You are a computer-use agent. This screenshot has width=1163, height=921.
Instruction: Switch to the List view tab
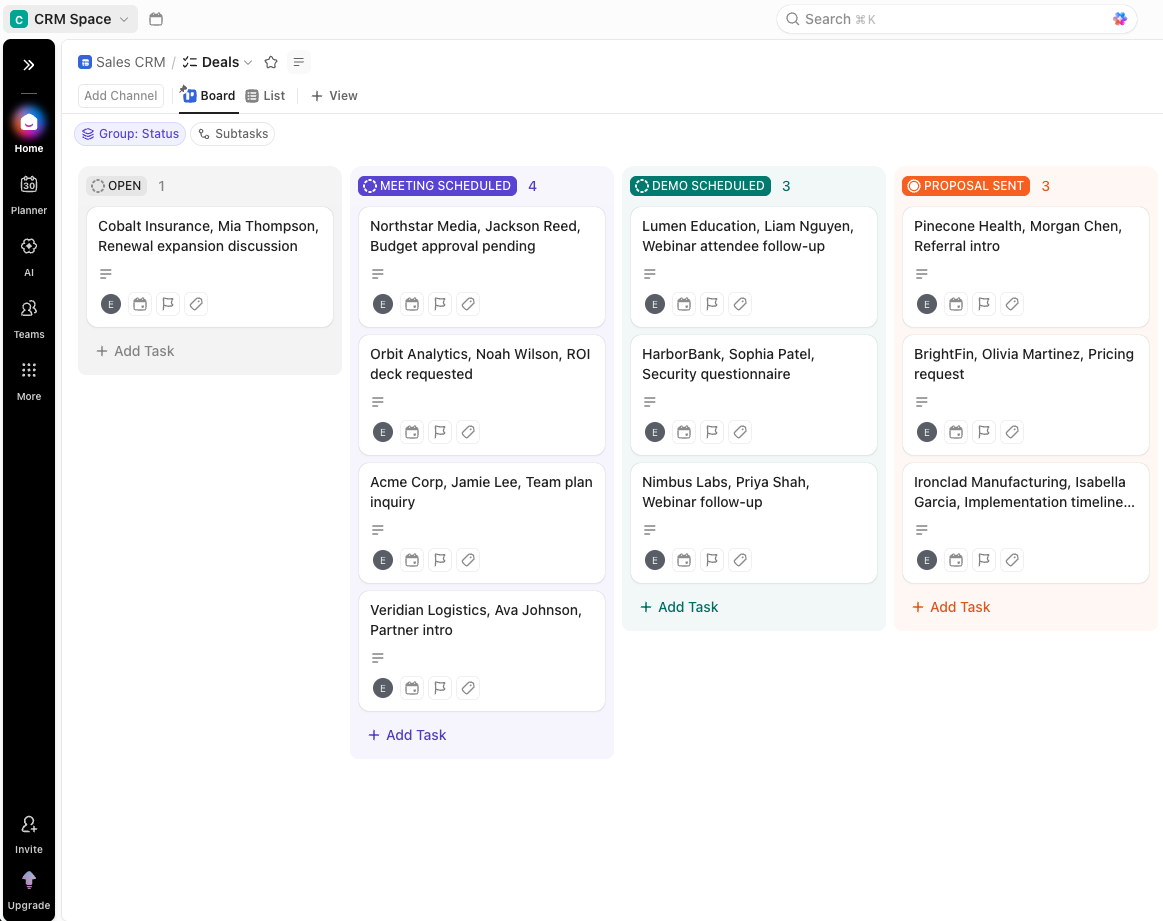[x=266, y=96]
